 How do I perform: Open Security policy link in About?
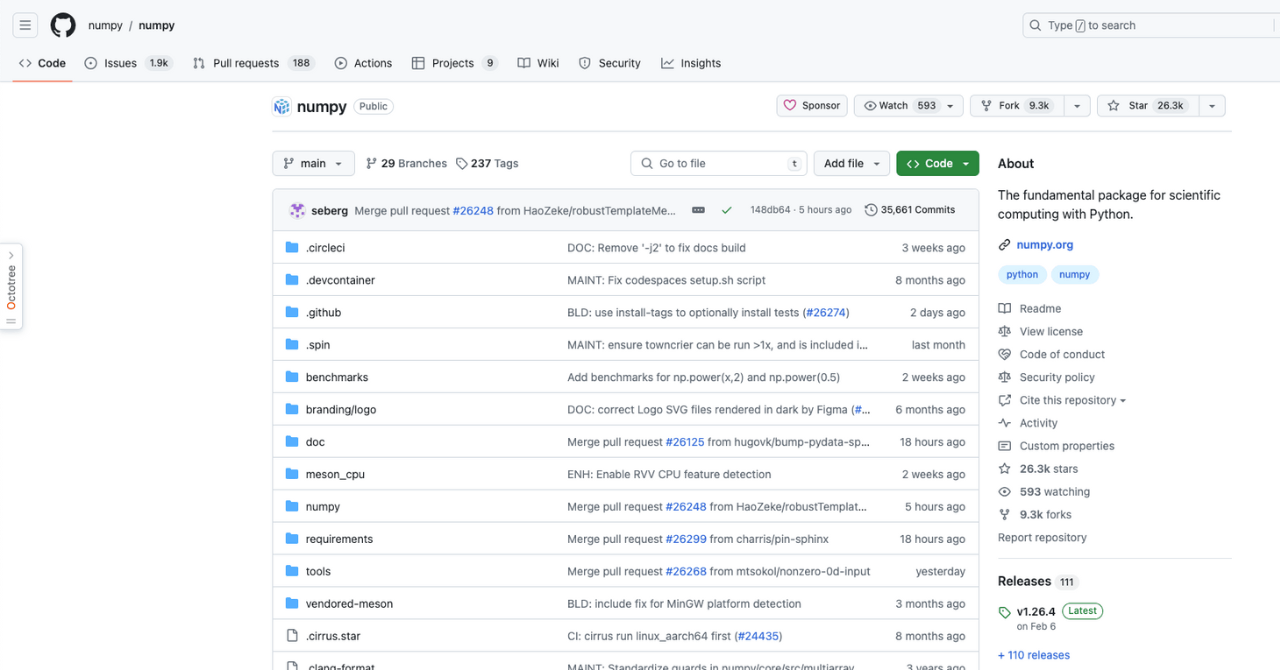(x=1057, y=377)
